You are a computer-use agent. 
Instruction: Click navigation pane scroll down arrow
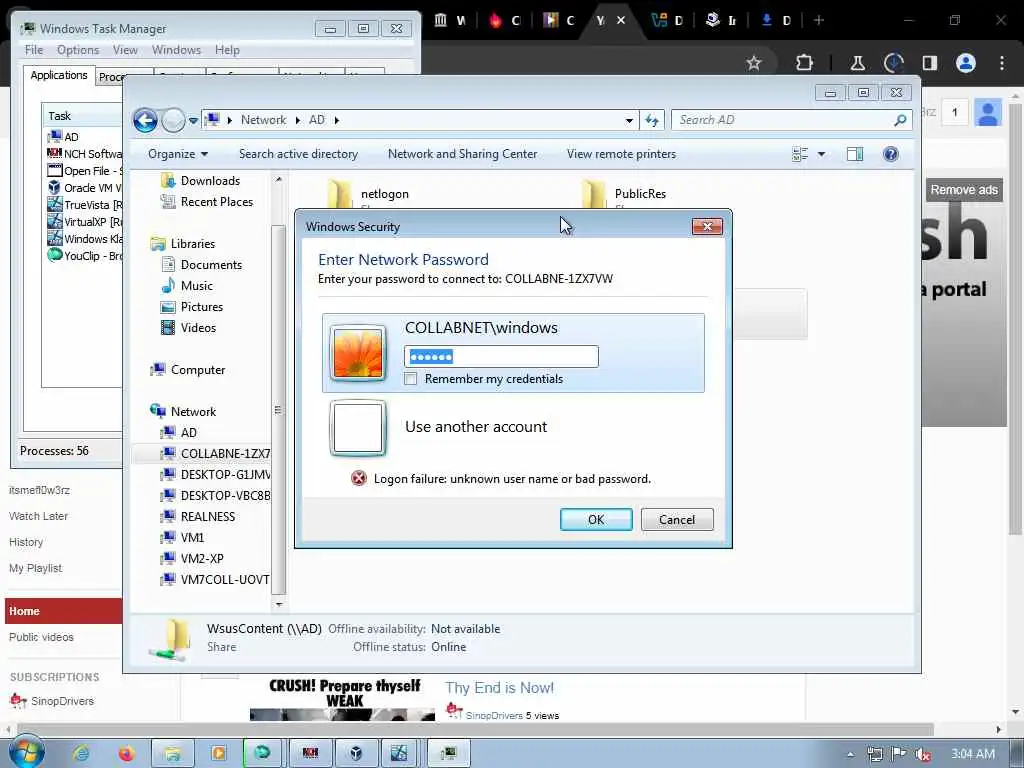pos(279,605)
